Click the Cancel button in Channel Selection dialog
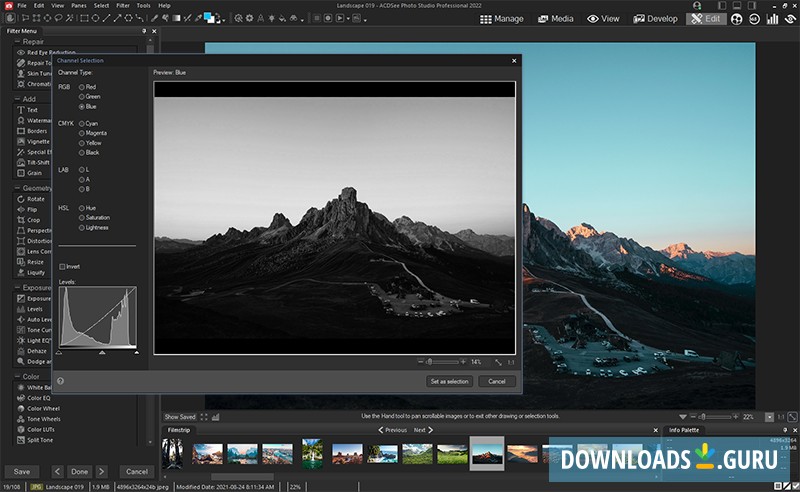 coord(497,381)
